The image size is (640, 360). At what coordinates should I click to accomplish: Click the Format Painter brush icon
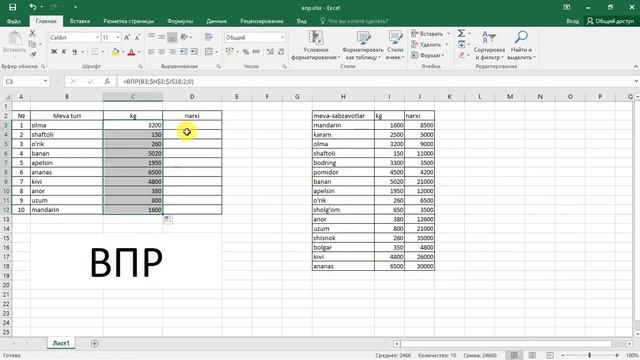coord(33,54)
